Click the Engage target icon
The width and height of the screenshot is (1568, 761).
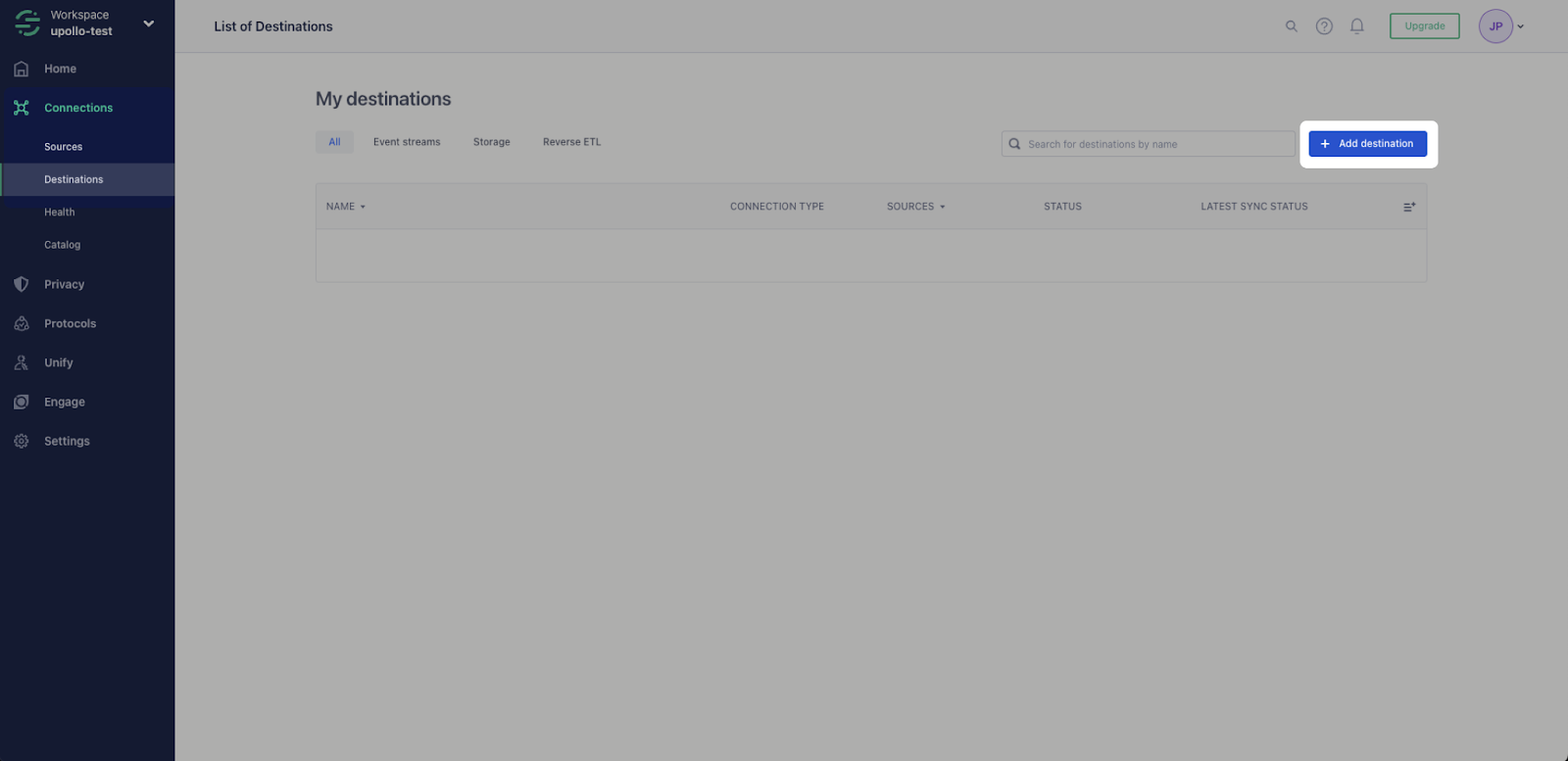tap(22, 402)
